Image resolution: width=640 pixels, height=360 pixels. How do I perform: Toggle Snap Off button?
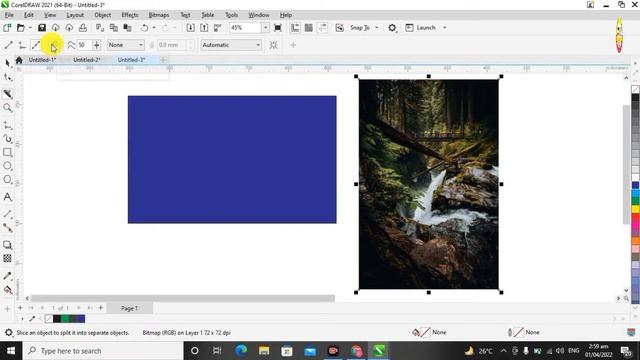point(339,28)
